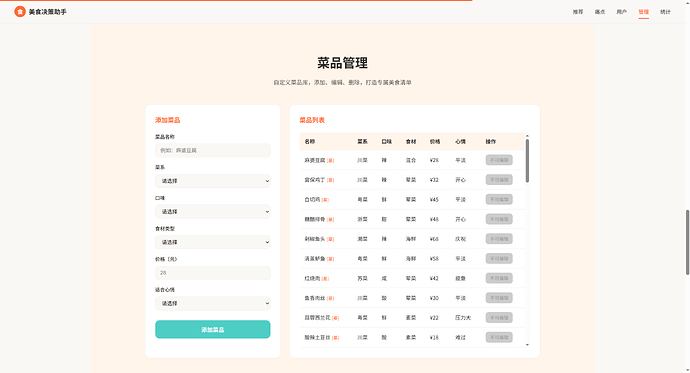Click 不可编辑 button in 酸辣土豆丝 row
The image size is (690, 373).
499,337
